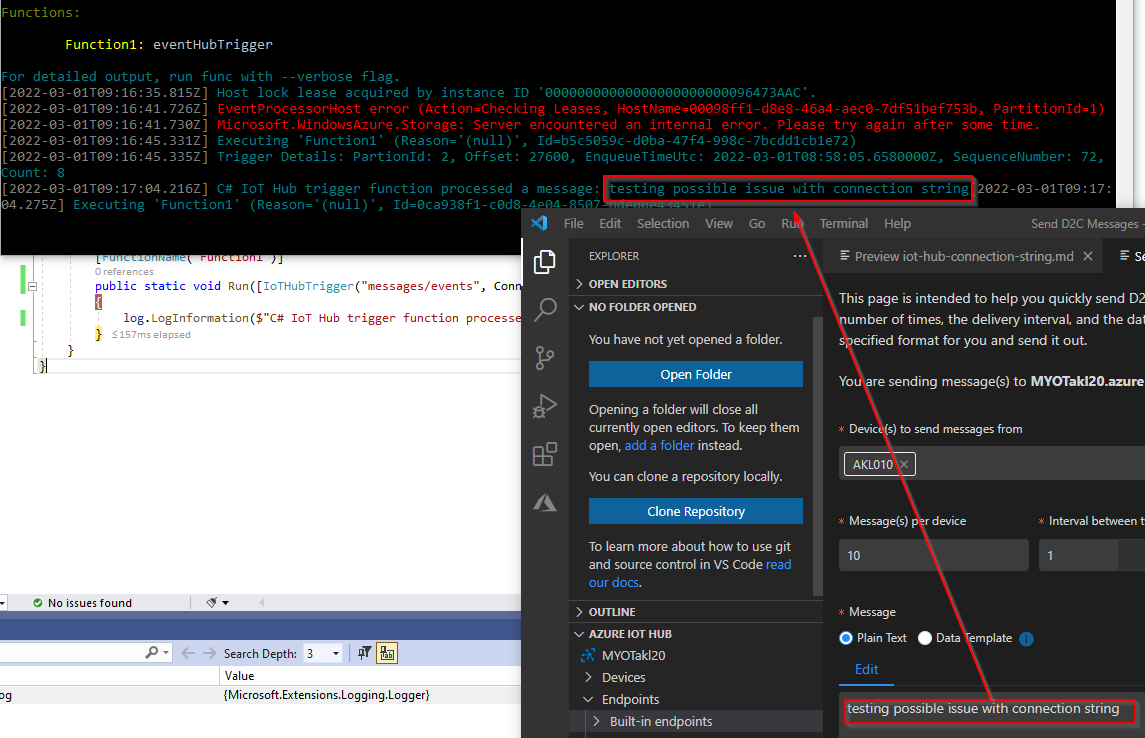Image resolution: width=1145 pixels, height=738 pixels.
Task: Click the cleanup broom icon in status strip
Action: coord(212,603)
